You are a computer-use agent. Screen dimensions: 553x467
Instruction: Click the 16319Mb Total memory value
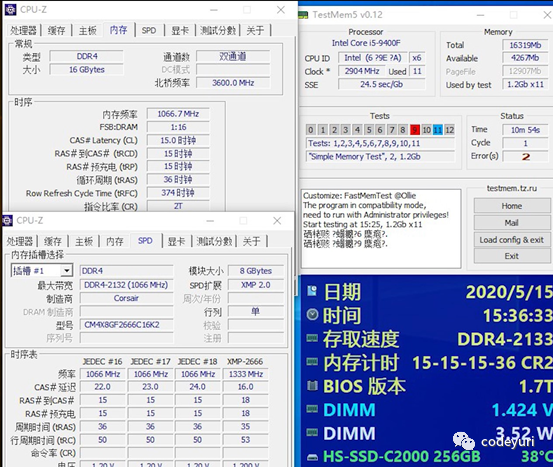tap(525, 45)
